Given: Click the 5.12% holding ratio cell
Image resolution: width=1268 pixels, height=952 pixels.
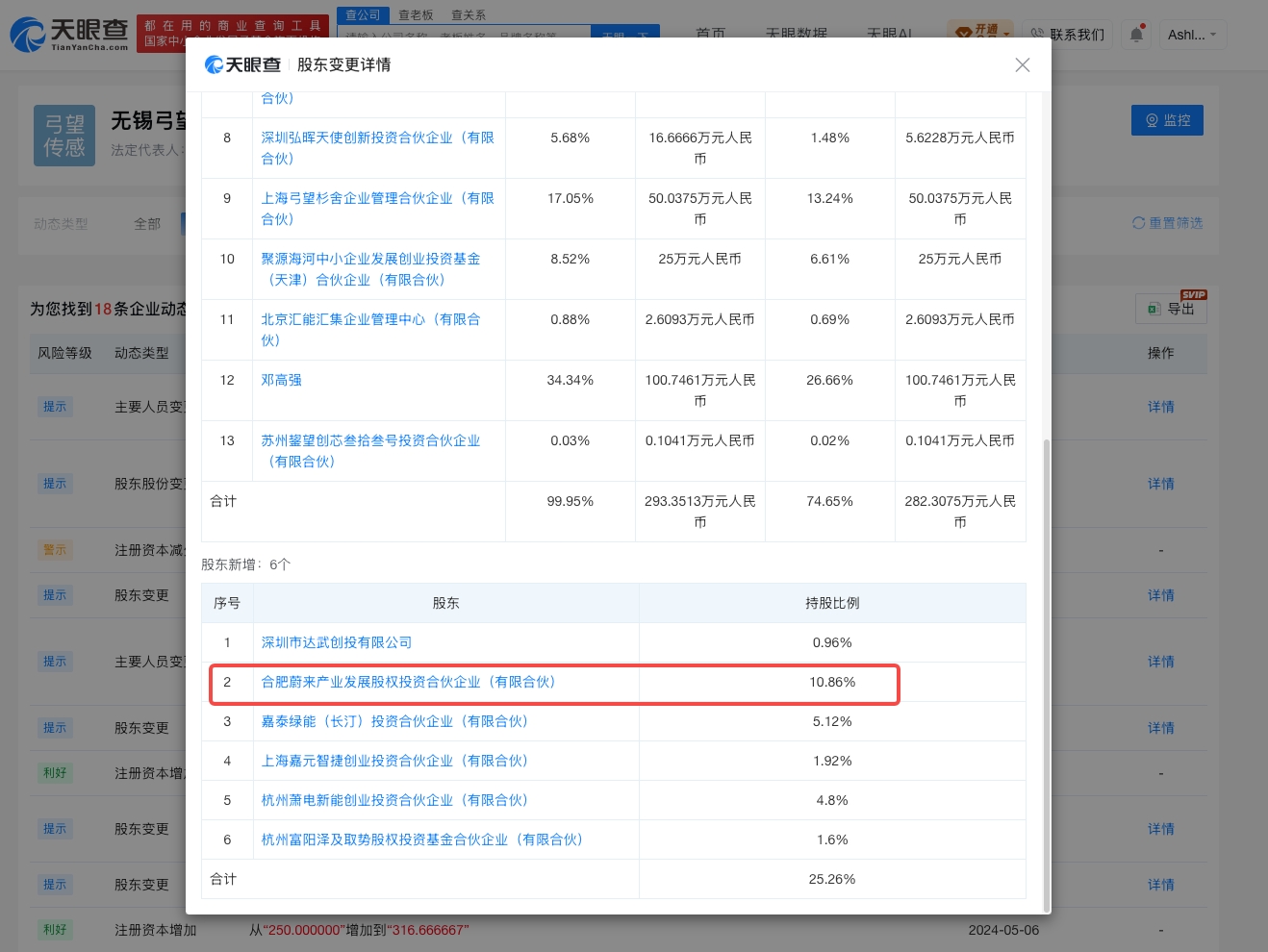Looking at the screenshot, I should (x=832, y=721).
